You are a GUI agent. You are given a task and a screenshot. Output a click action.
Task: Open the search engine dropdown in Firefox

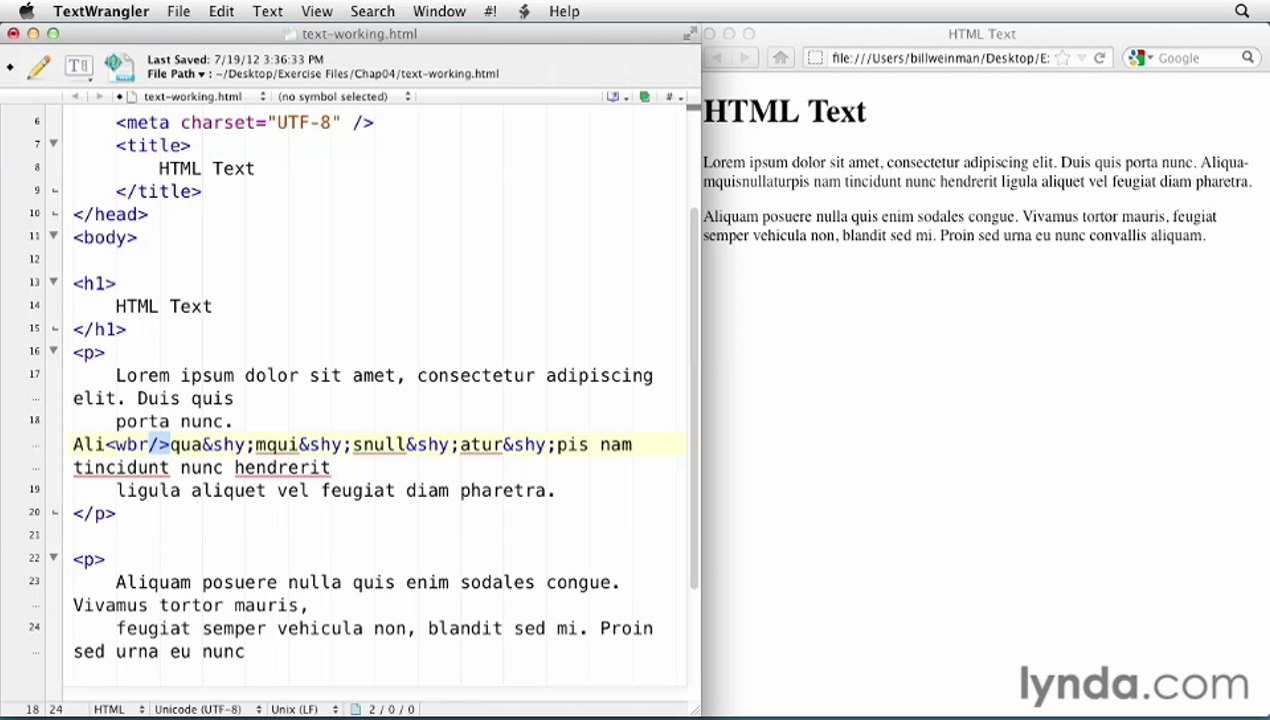[1141, 58]
